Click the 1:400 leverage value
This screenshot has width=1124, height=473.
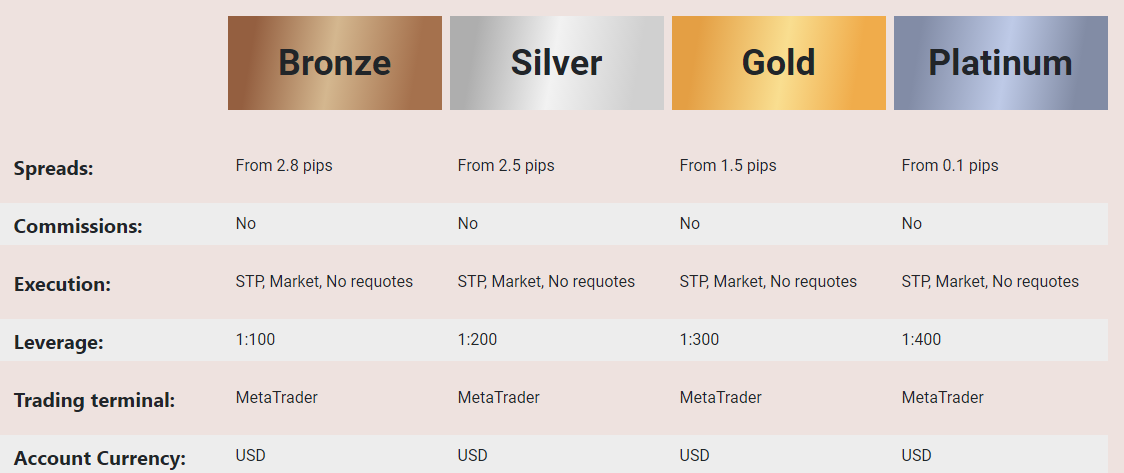click(921, 339)
